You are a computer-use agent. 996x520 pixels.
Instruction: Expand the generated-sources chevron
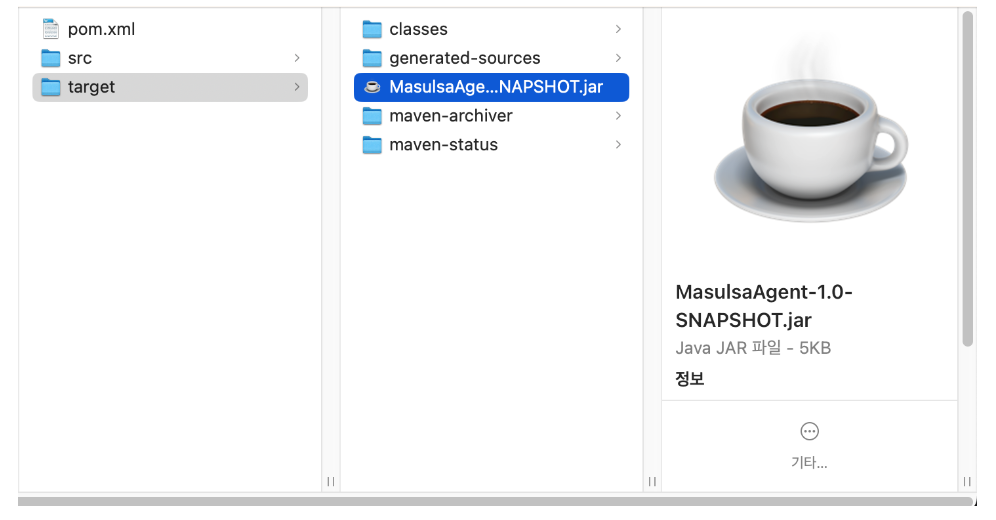point(618,58)
